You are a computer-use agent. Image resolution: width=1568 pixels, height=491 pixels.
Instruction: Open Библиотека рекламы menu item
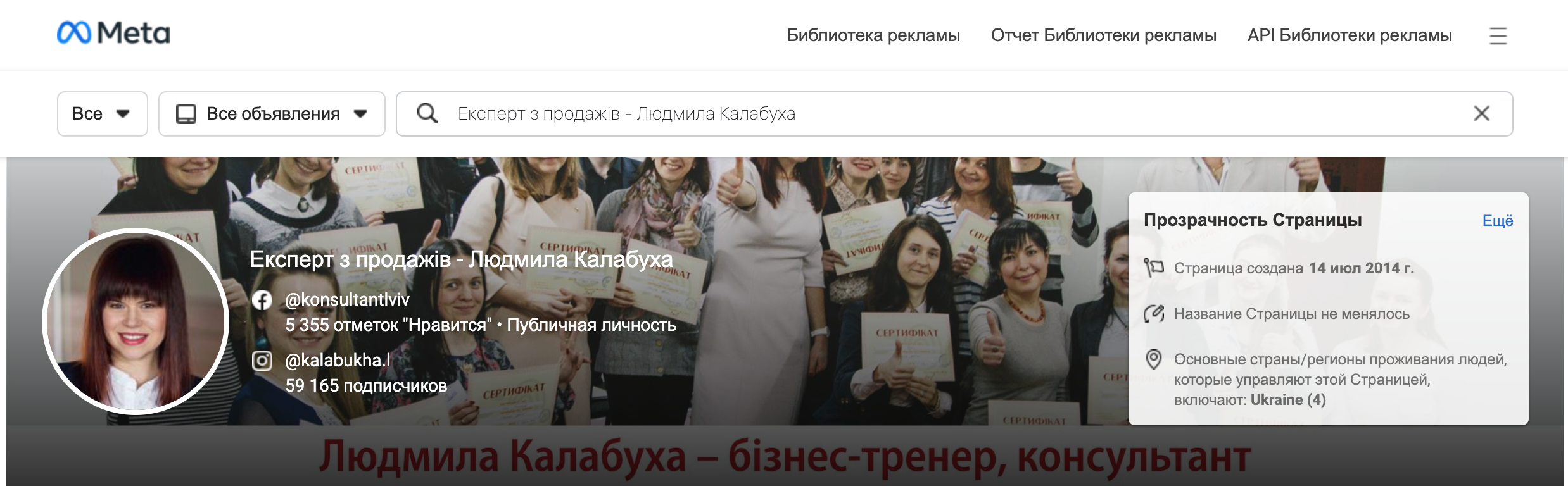[x=873, y=35]
